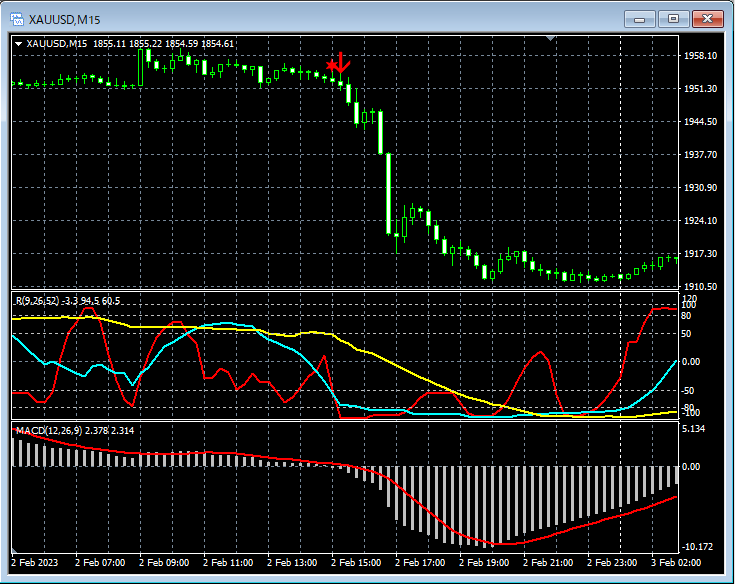Toggle the one-click trading arrow beside XAUUSD,M15

click(x=18, y=44)
